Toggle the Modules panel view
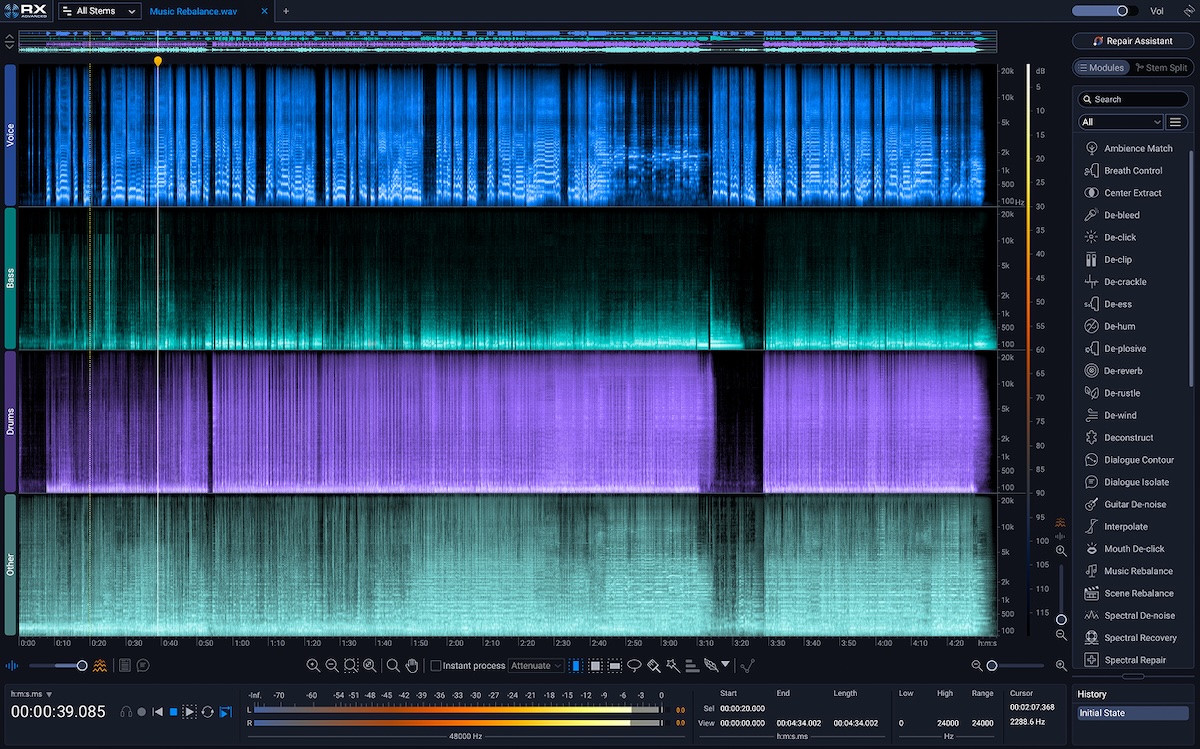 click(x=1101, y=68)
